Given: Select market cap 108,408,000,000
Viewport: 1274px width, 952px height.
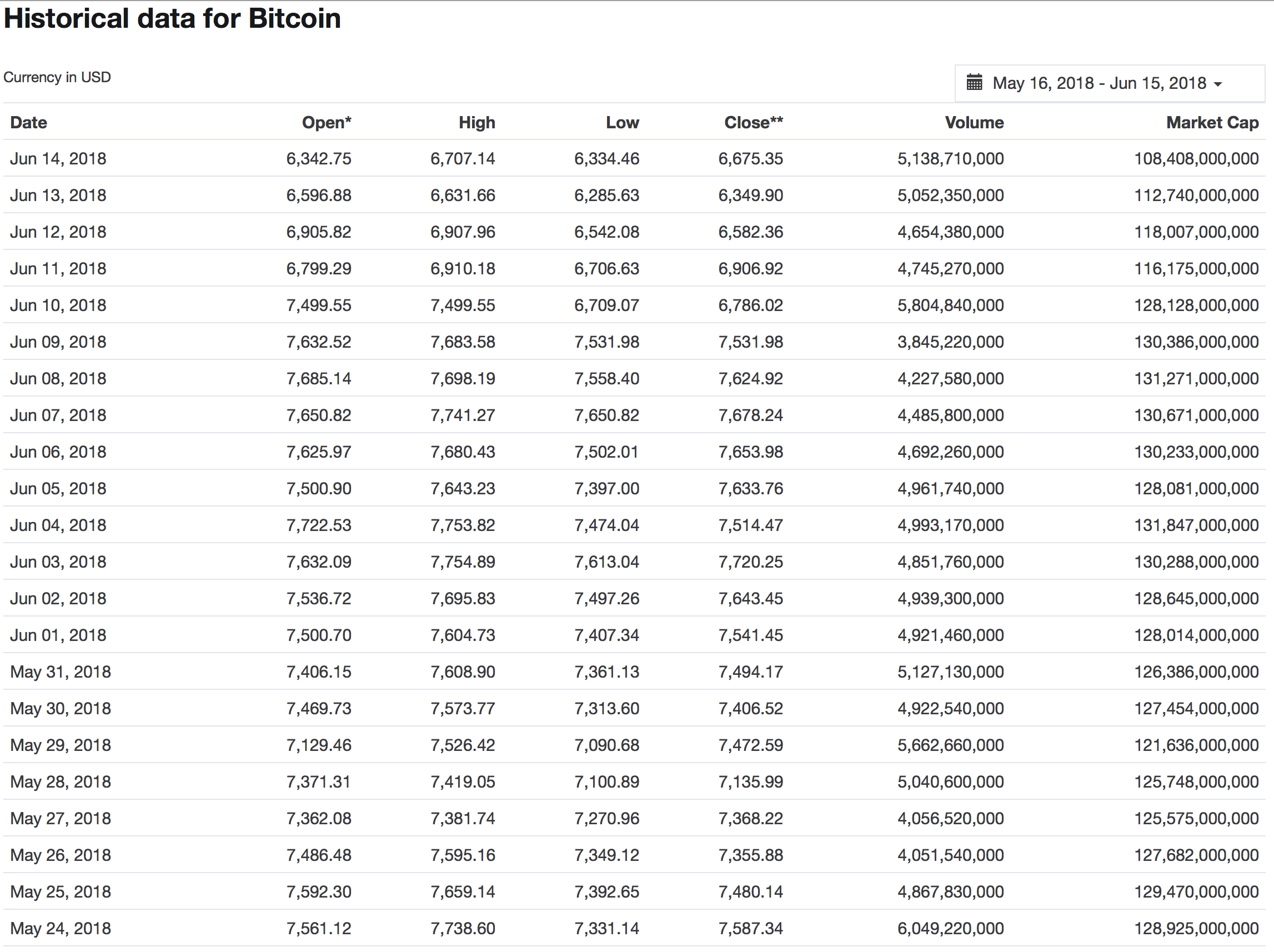Looking at the screenshot, I should tap(1196, 158).
